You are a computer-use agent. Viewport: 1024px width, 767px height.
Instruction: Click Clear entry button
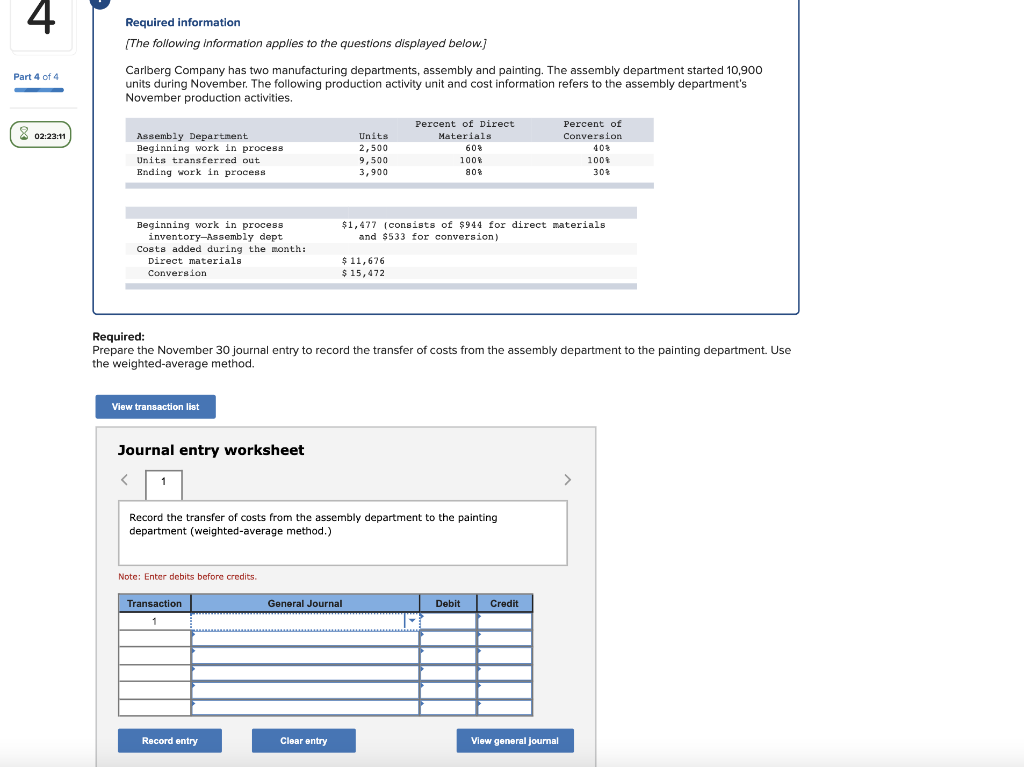pyautogui.click(x=304, y=740)
